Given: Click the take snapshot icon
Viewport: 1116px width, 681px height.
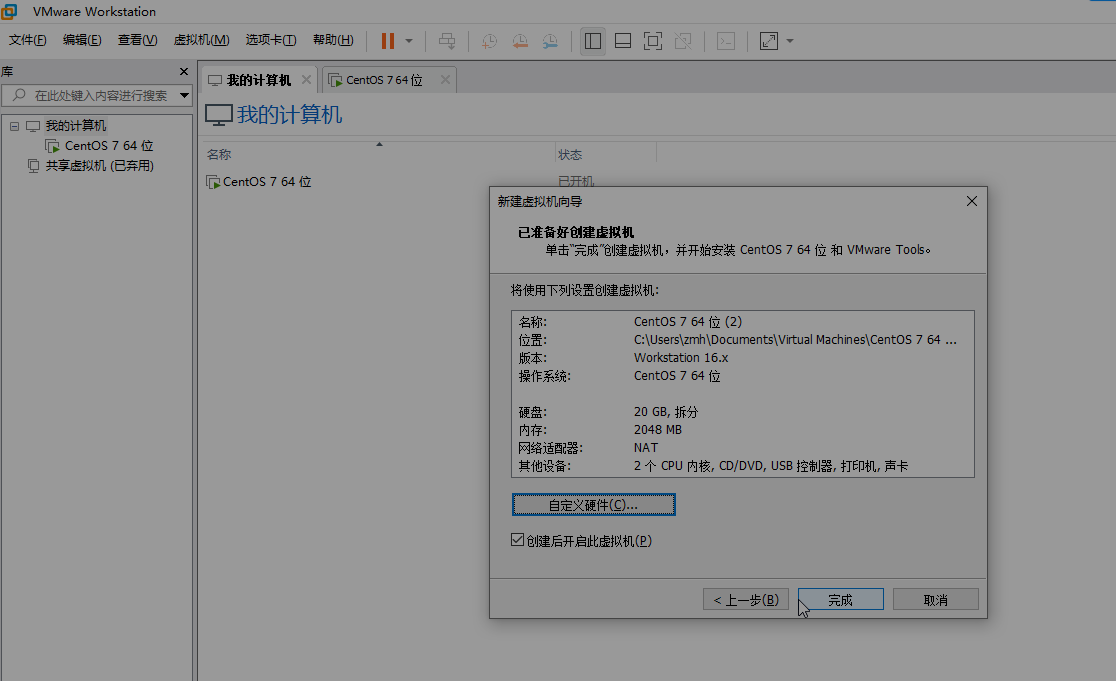Looking at the screenshot, I should [489, 41].
